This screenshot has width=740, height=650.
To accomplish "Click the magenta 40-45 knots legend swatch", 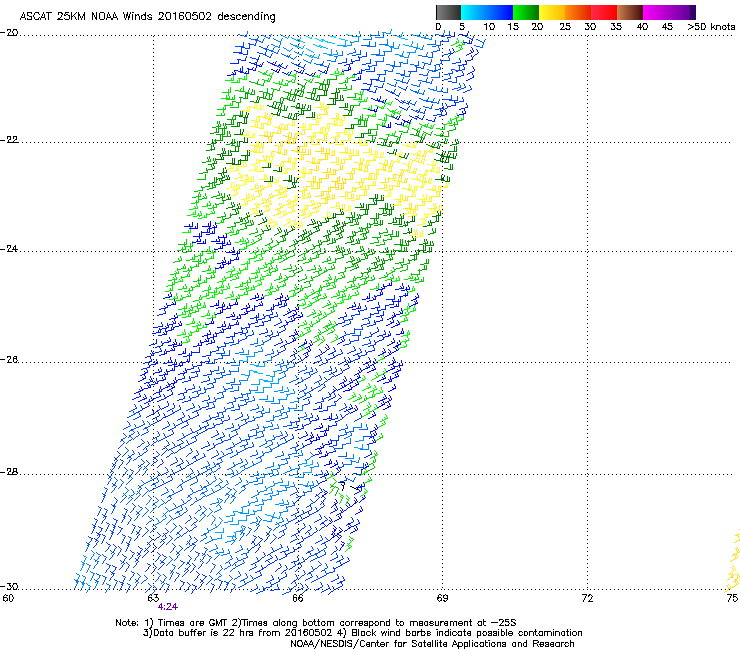I will pyautogui.click(x=656, y=12).
